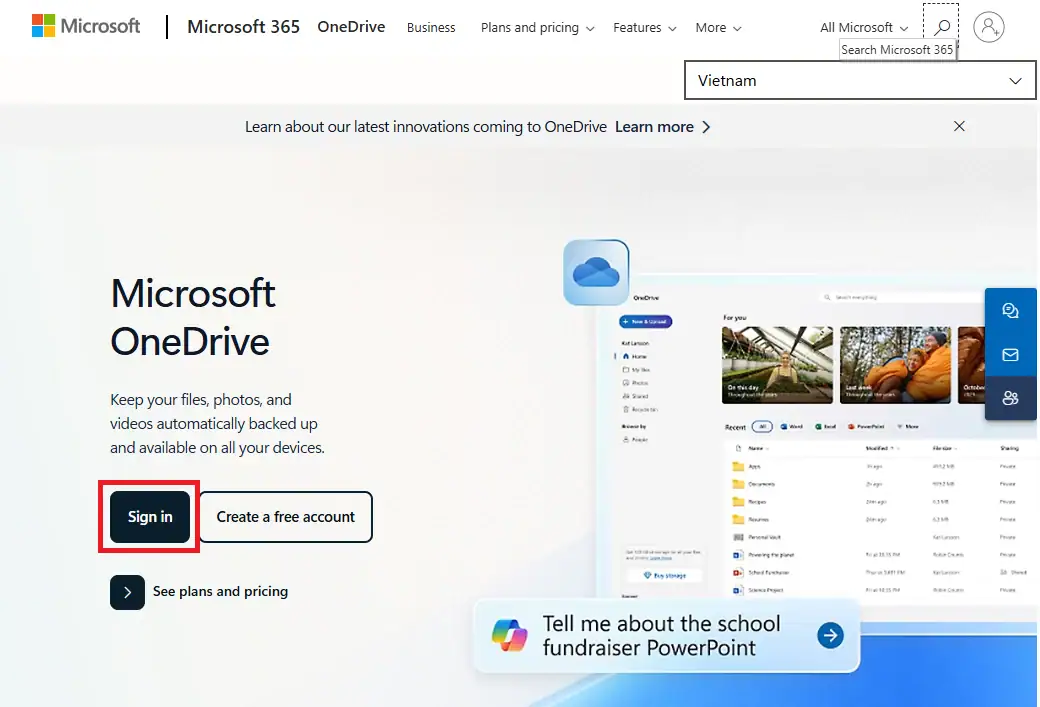This screenshot has height=707, width=1040.
Task: Expand the Features dropdown menu
Action: coord(644,28)
